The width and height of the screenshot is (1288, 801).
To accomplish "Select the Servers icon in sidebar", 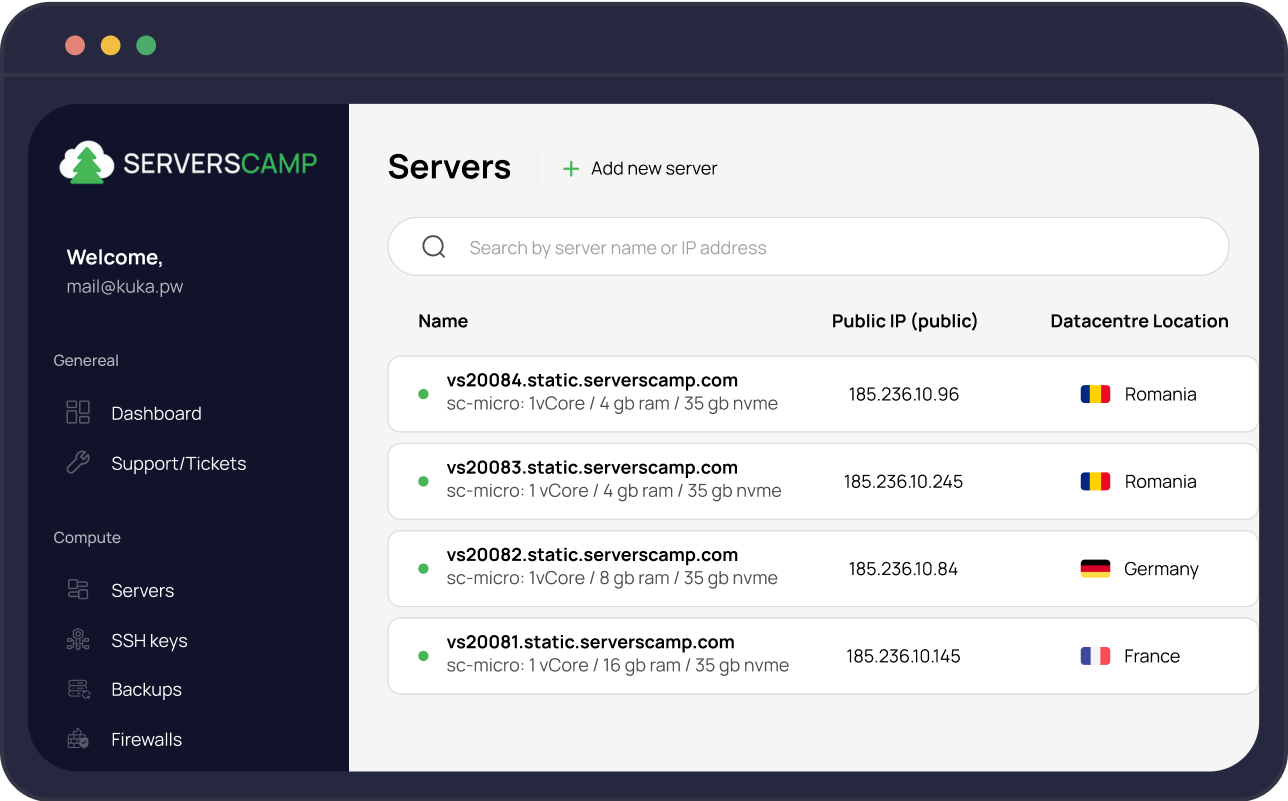I will (x=78, y=590).
